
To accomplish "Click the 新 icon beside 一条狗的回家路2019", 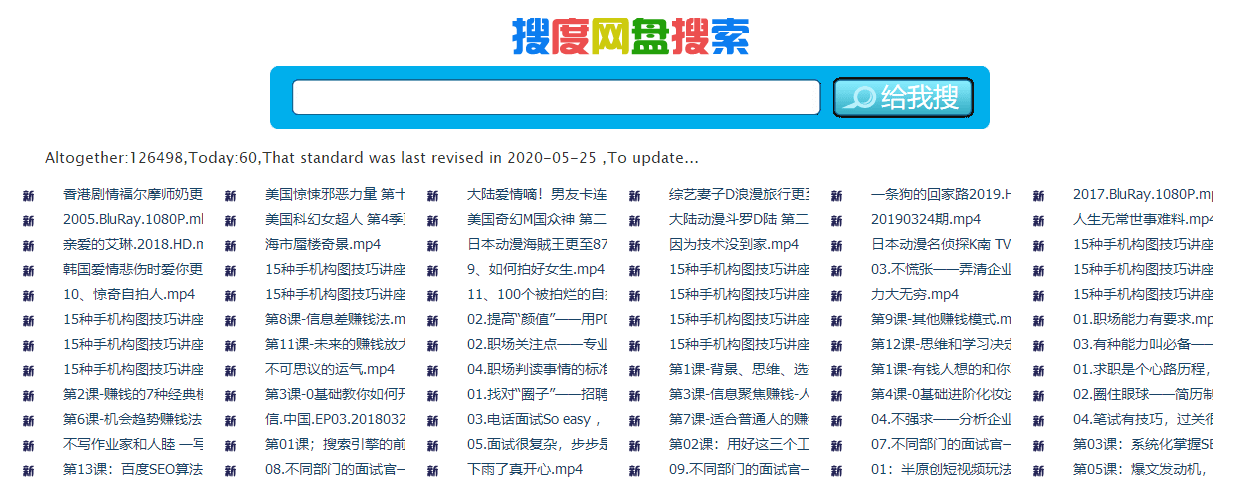I will [836, 195].
